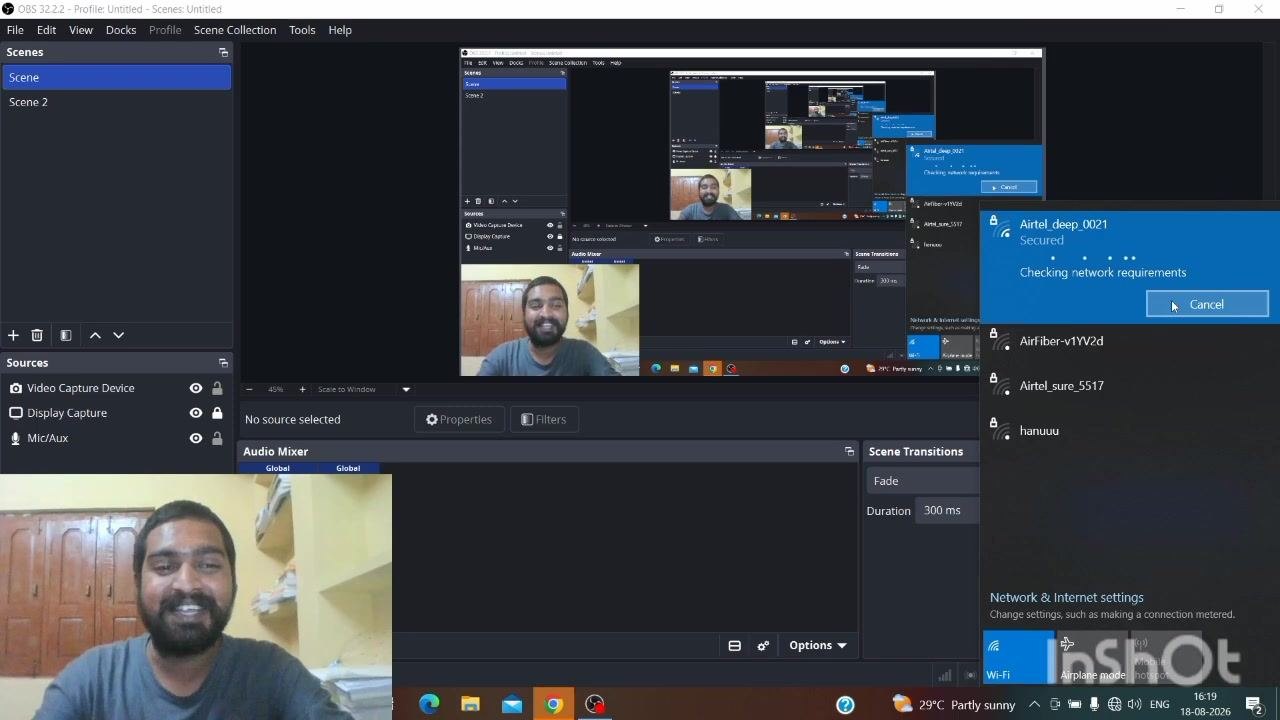
Task: Open source Filters button
Action: pyautogui.click(x=544, y=420)
